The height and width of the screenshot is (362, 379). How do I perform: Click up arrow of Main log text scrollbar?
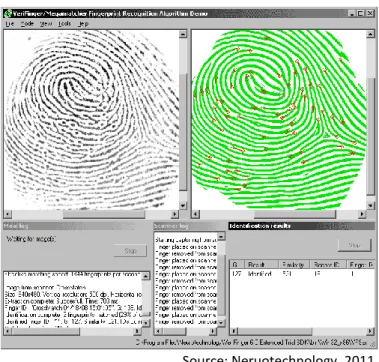[x=146, y=276]
